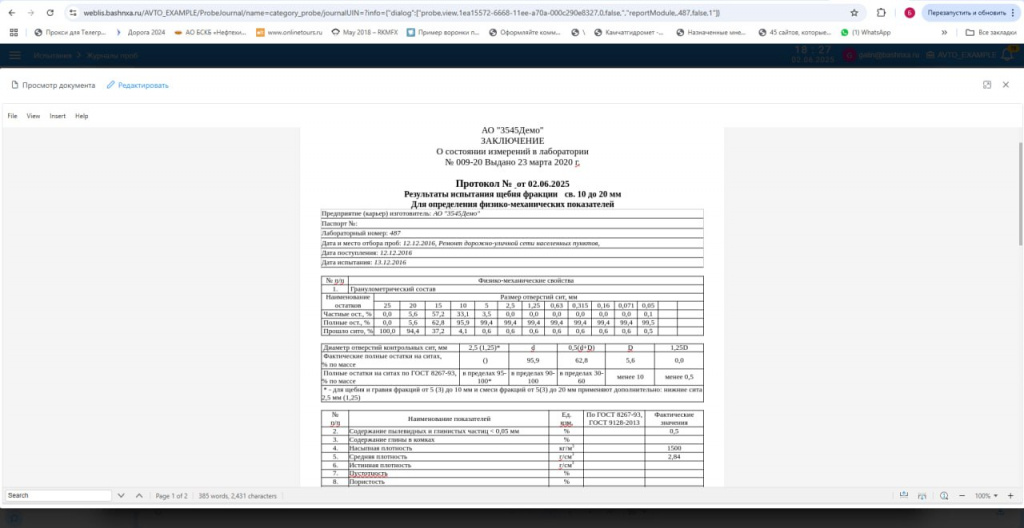Find previous match with up chevron
Viewport: 1024px width, 528px height.
139,496
